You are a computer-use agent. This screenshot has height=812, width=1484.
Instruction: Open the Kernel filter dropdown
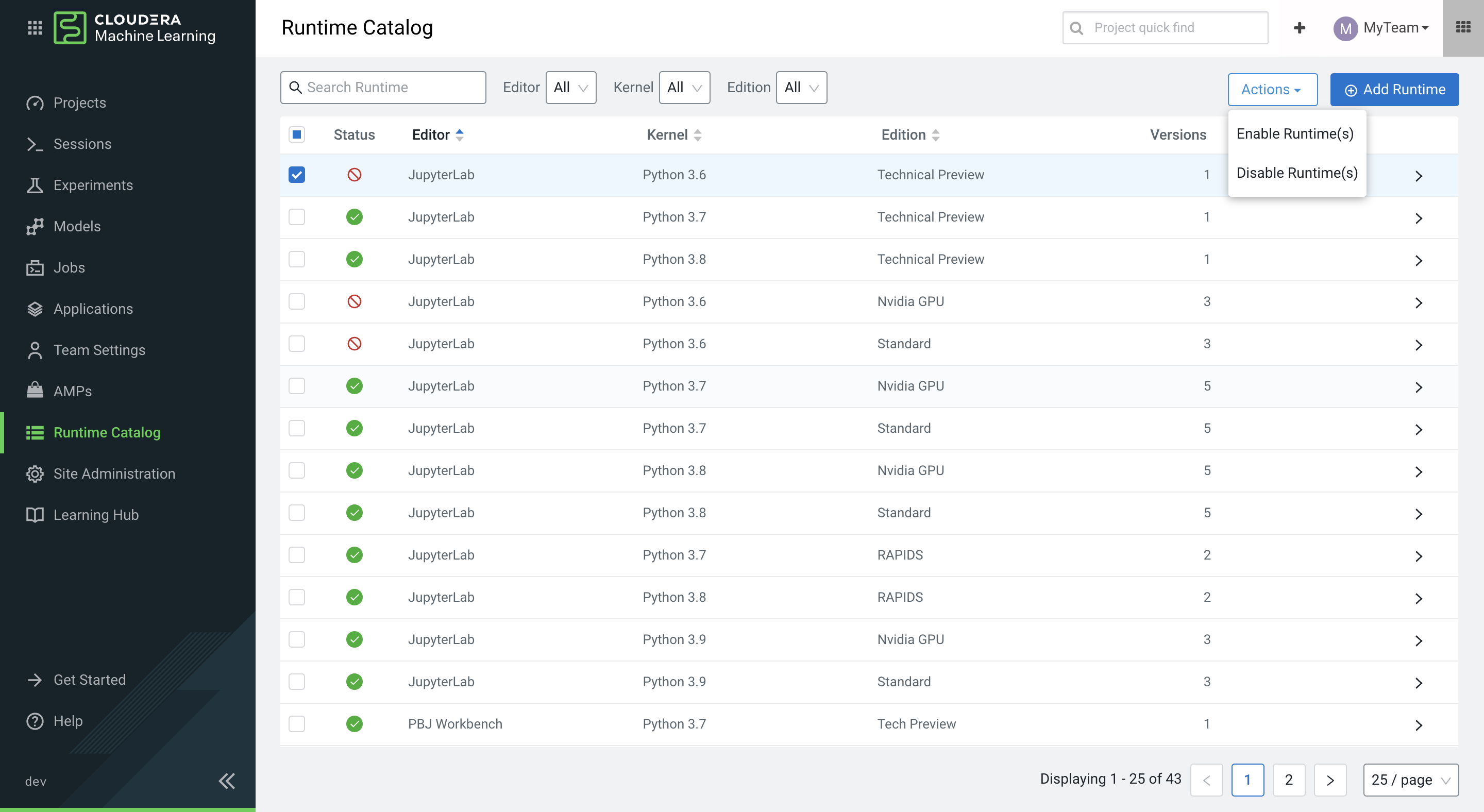[x=684, y=88]
